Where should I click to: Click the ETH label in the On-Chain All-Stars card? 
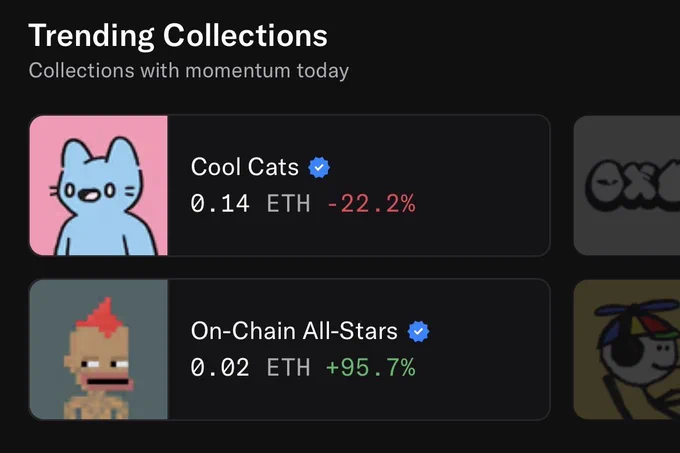(288, 368)
